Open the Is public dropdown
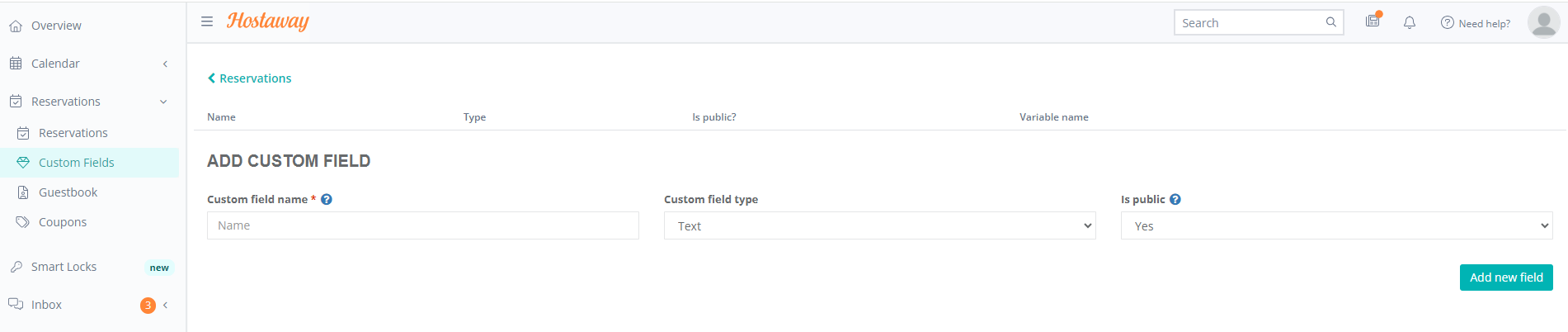 click(x=1336, y=225)
